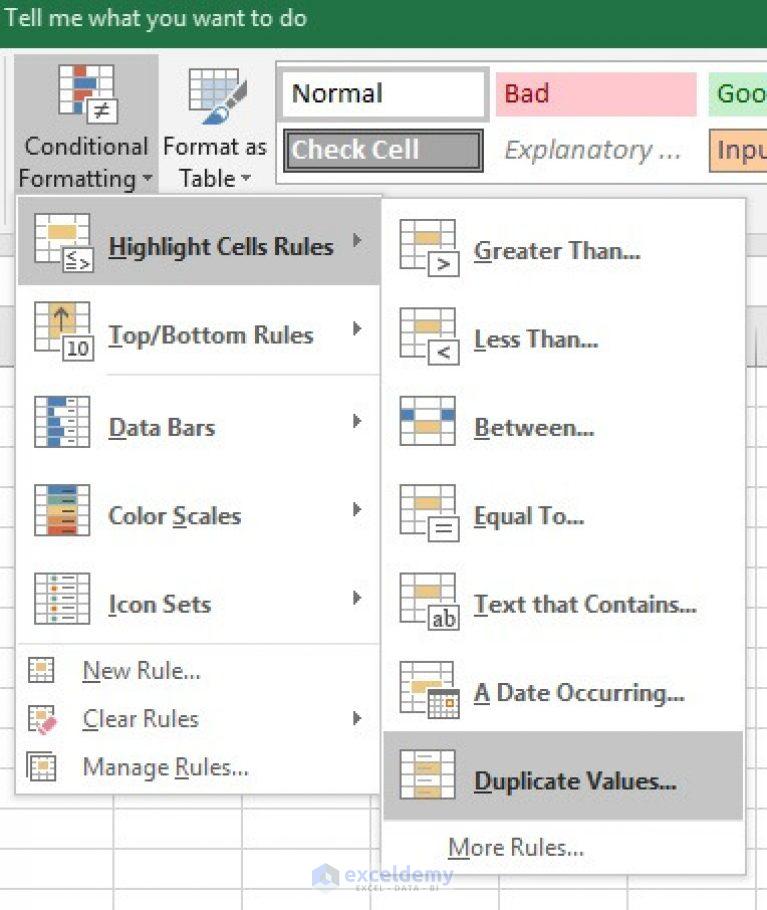The image size is (767, 910).
Task: Click the Less Than rule icon
Action: [429, 337]
